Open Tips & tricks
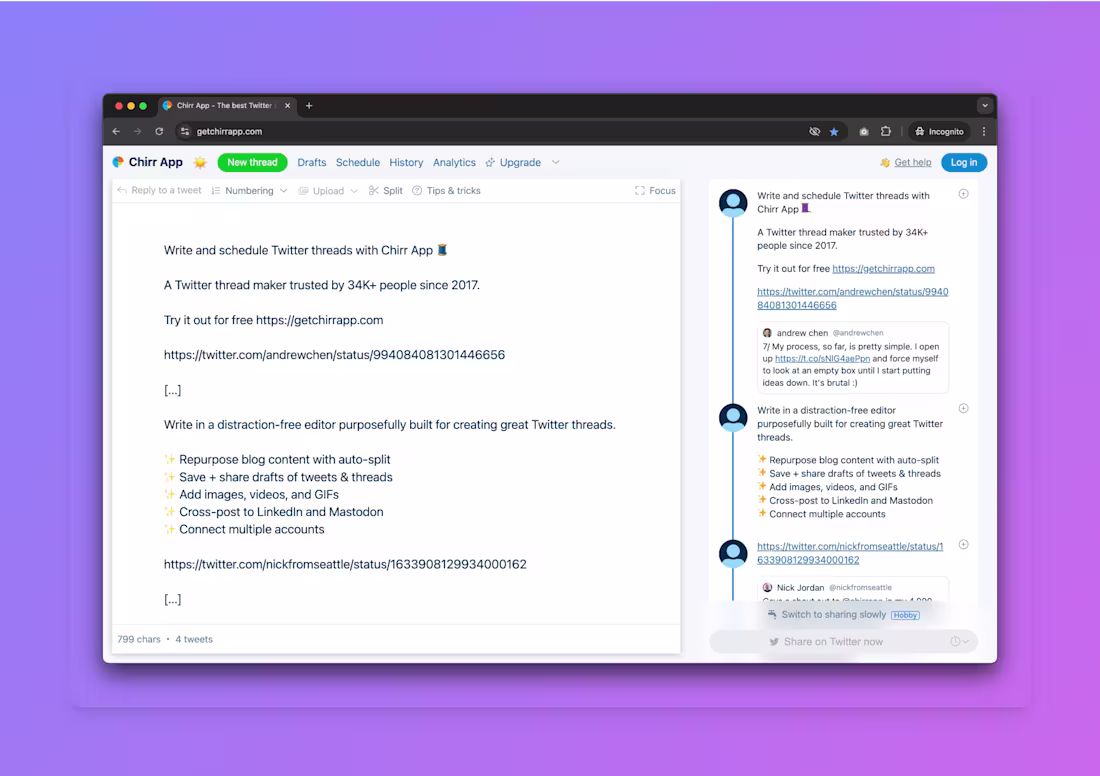Viewport: 1100px width, 776px height. point(446,190)
